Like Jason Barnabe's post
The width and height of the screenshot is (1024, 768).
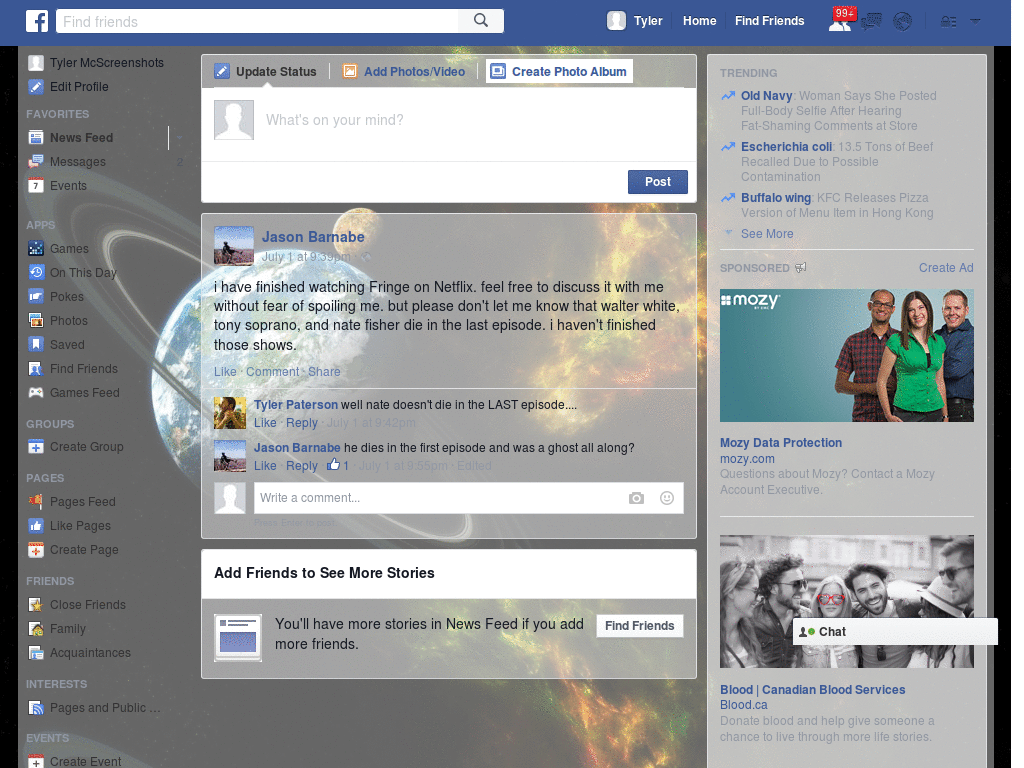pyautogui.click(x=225, y=372)
